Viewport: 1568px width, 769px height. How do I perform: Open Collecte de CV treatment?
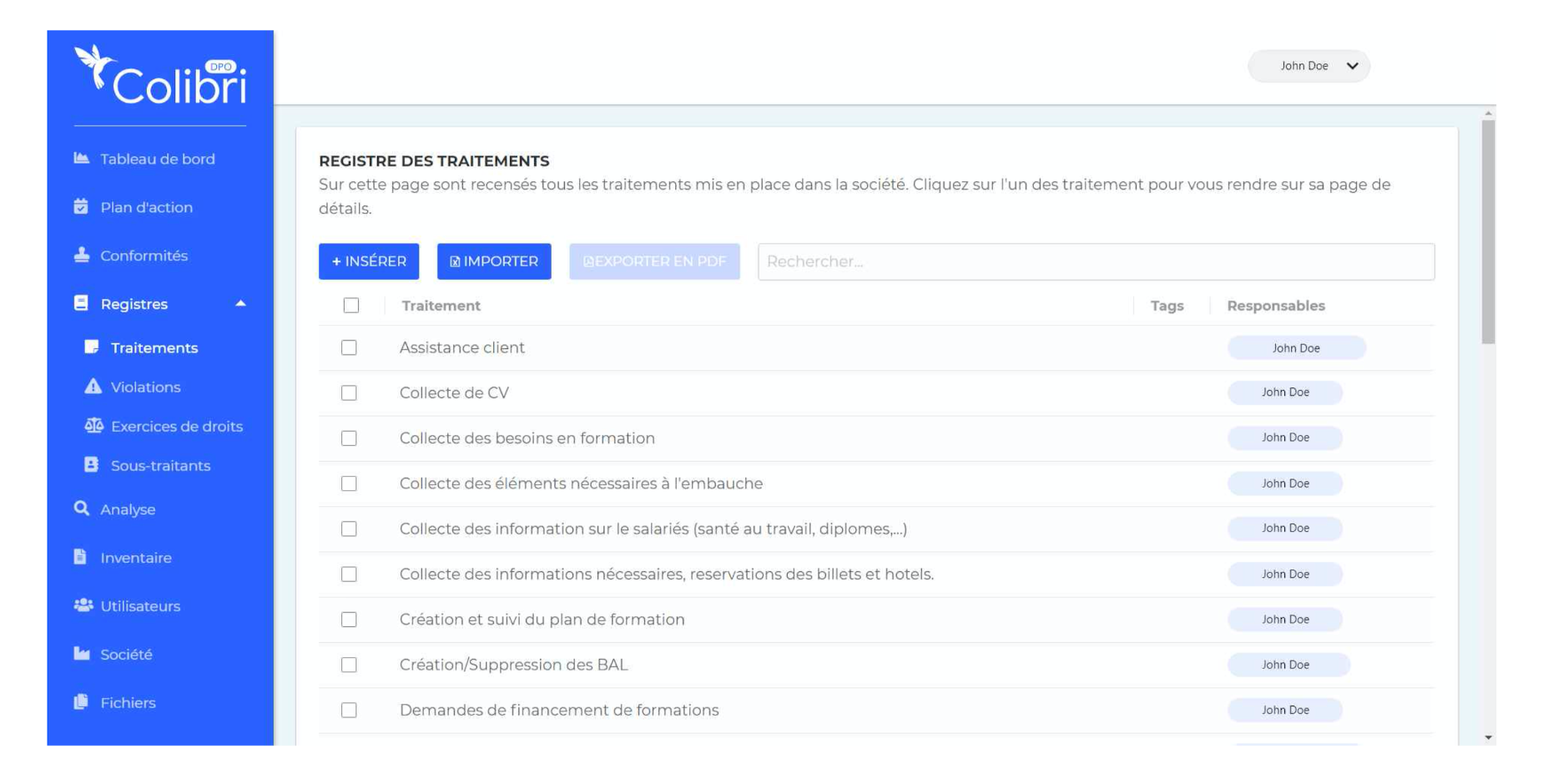tap(454, 392)
